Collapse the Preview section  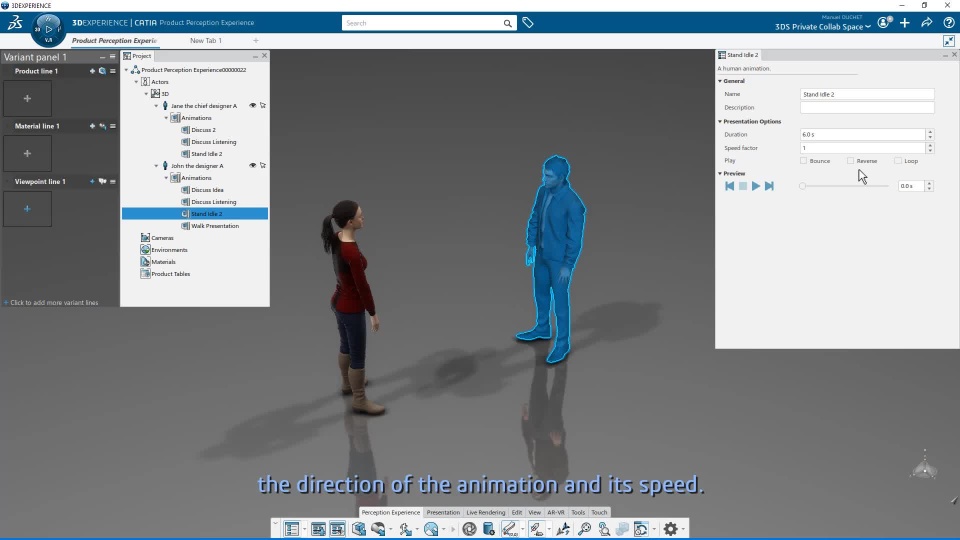(x=720, y=173)
